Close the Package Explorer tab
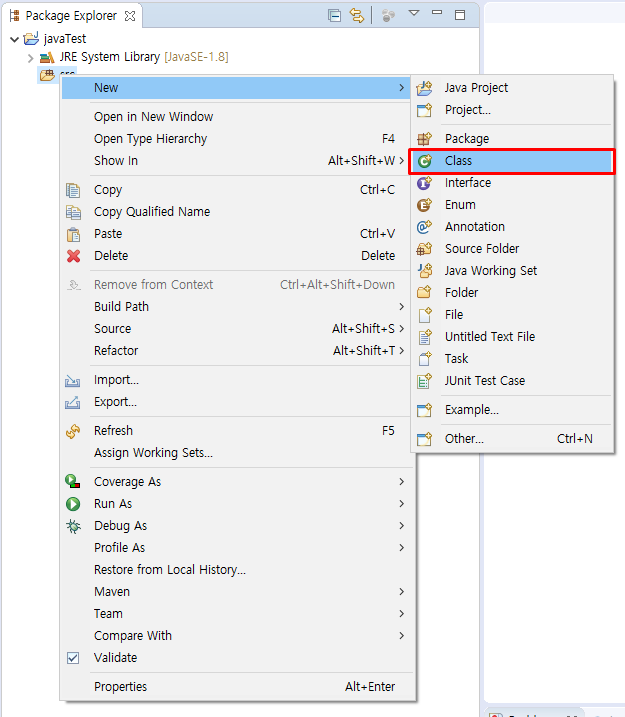625x717 pixels. 130,16
